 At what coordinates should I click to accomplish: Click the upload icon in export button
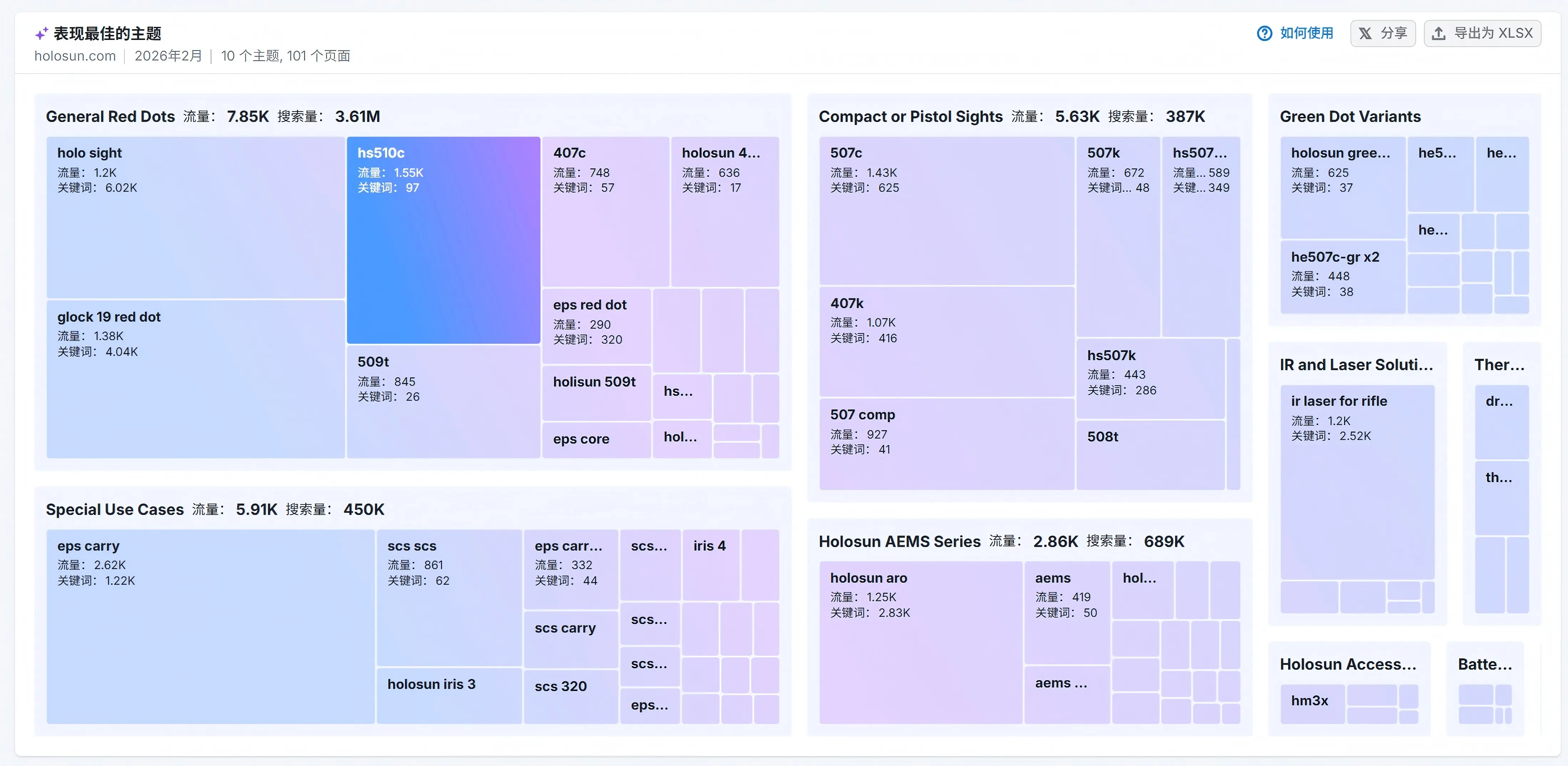pyautogui.click(x=1438, y=34)
